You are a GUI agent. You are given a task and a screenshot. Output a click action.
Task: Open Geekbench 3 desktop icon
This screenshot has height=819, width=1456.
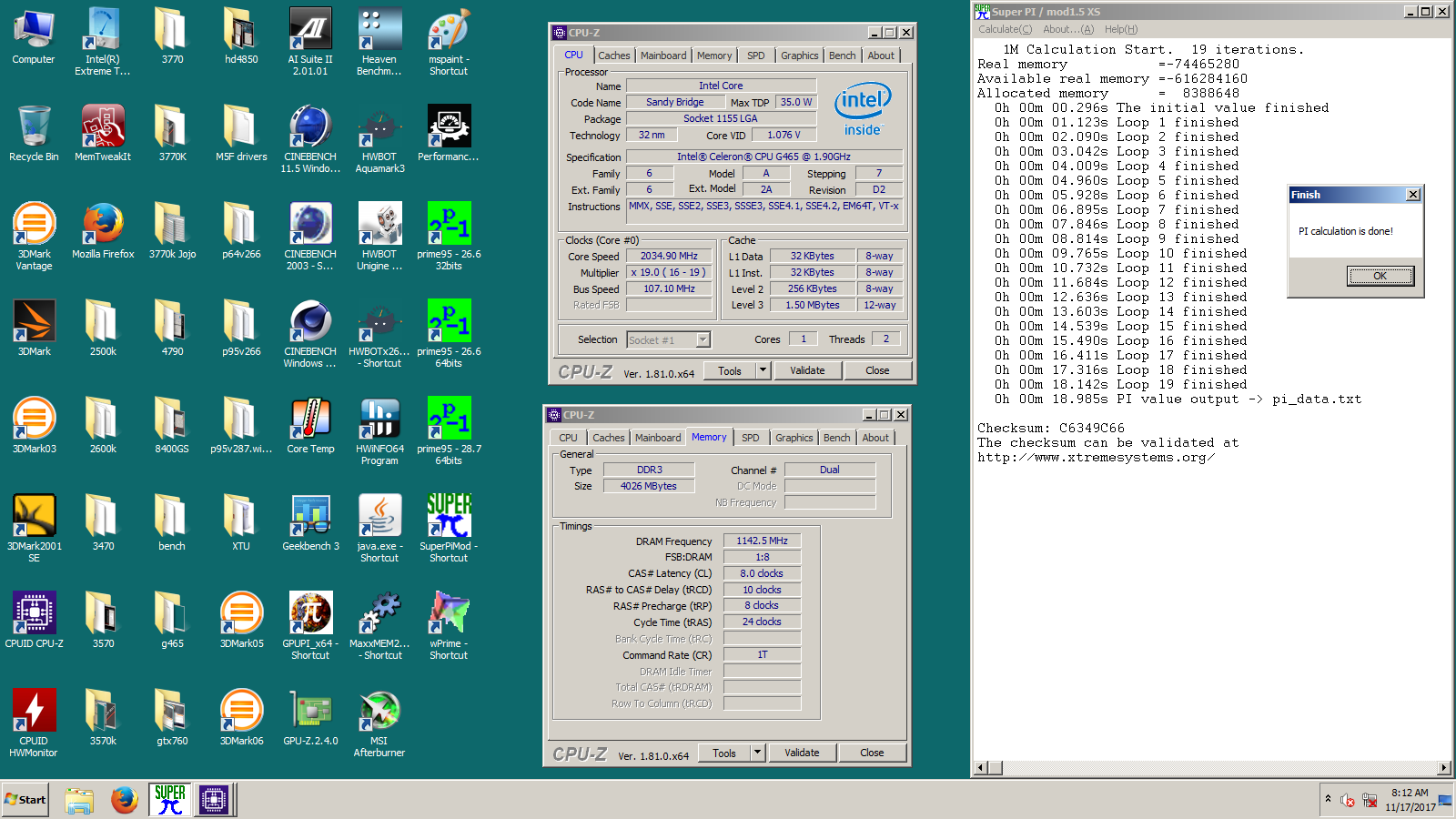point(310,522)
